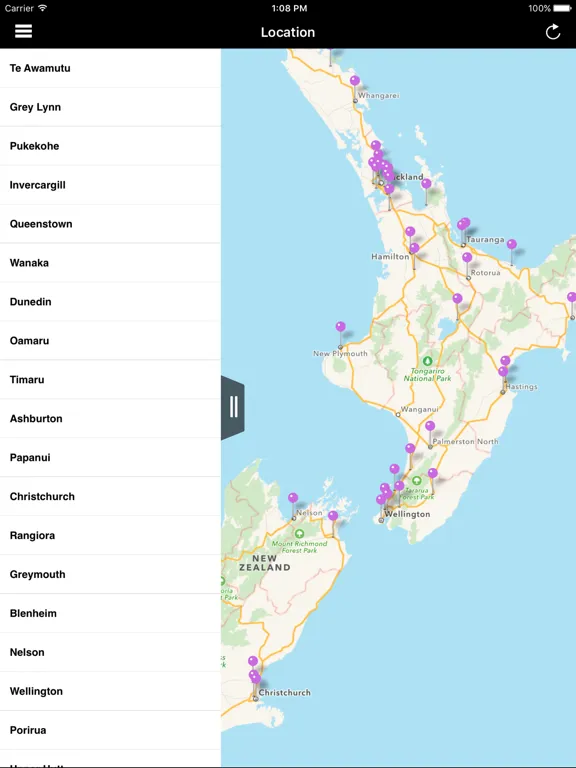
Task: Choose Timaru location
Action: [110, 380]
